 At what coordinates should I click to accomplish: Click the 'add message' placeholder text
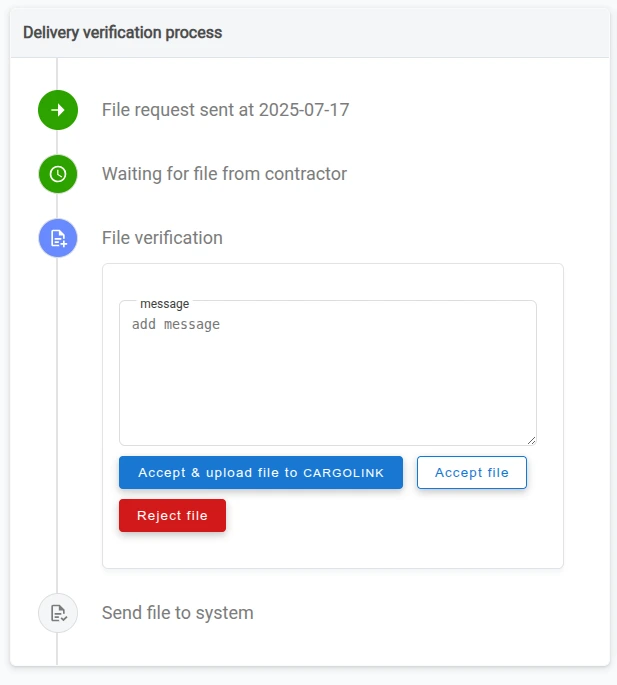point(176,324)
